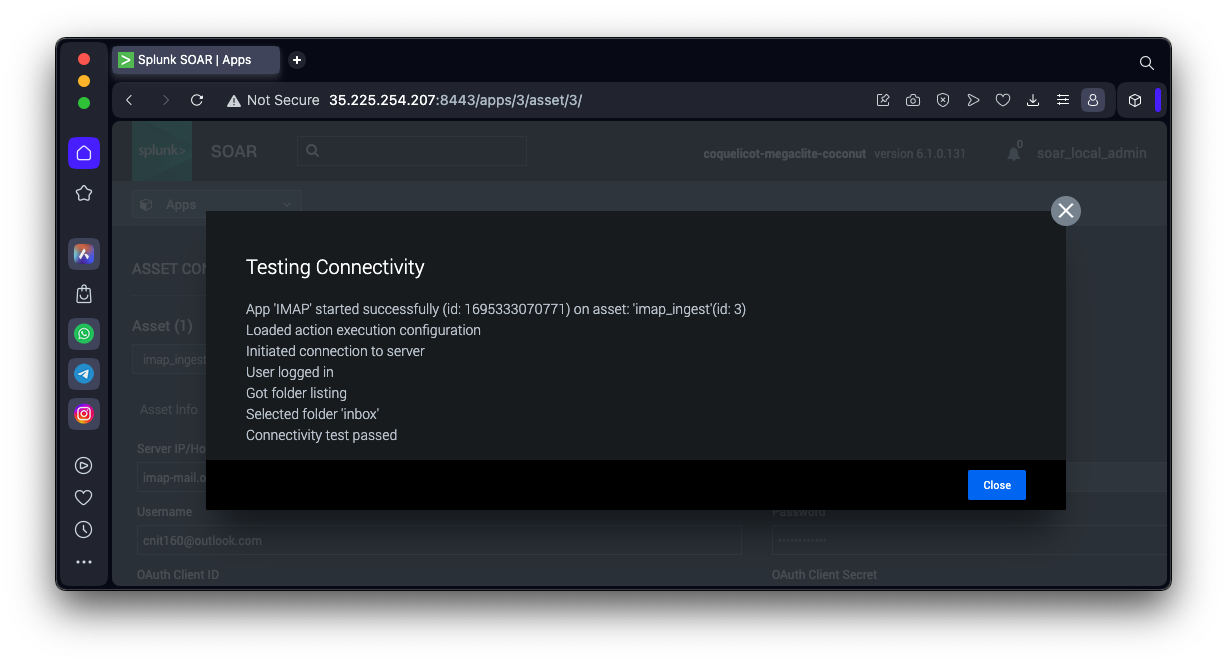Click 'Initiated connection to server' line
The width and height of the screenshot is (1227, 664).
click(x=335, y=351)
